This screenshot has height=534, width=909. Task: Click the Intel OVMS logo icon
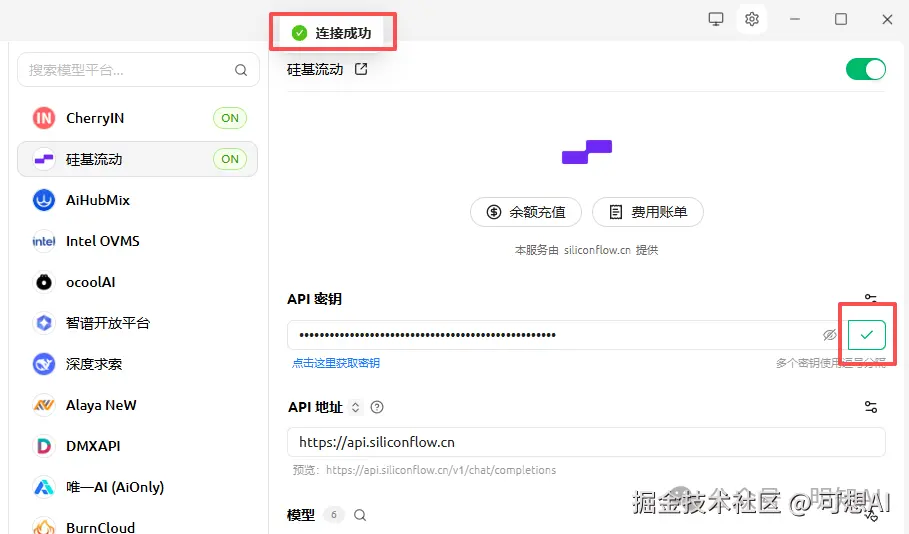[x=43, y=241]
